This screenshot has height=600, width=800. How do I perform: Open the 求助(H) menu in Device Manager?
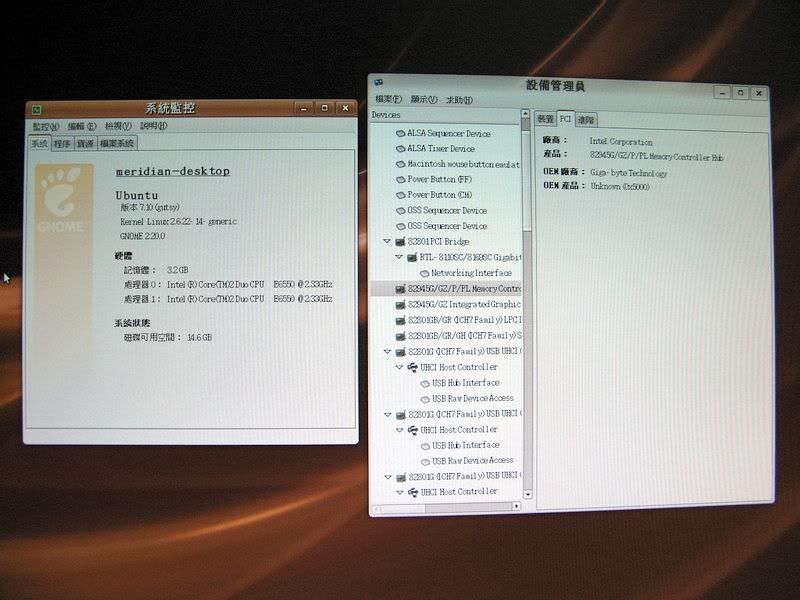(x=459, y=100)
